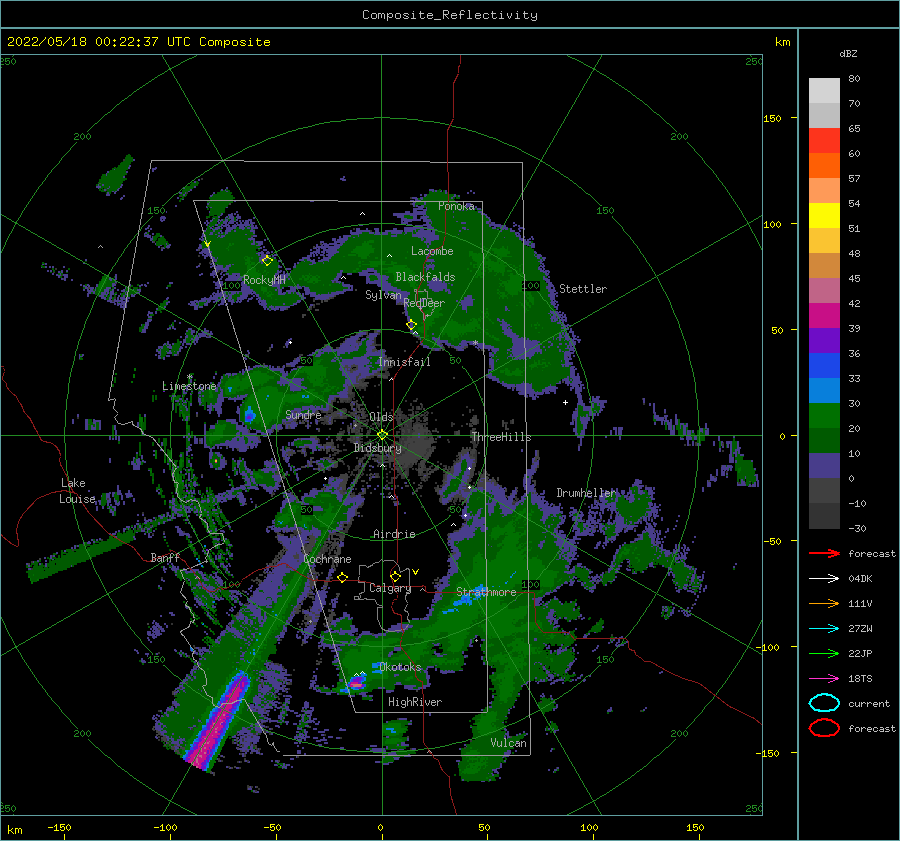Viewport: 900px width, 841px height.
Task: Click the Ponoka label
Action: pos(456,206)
